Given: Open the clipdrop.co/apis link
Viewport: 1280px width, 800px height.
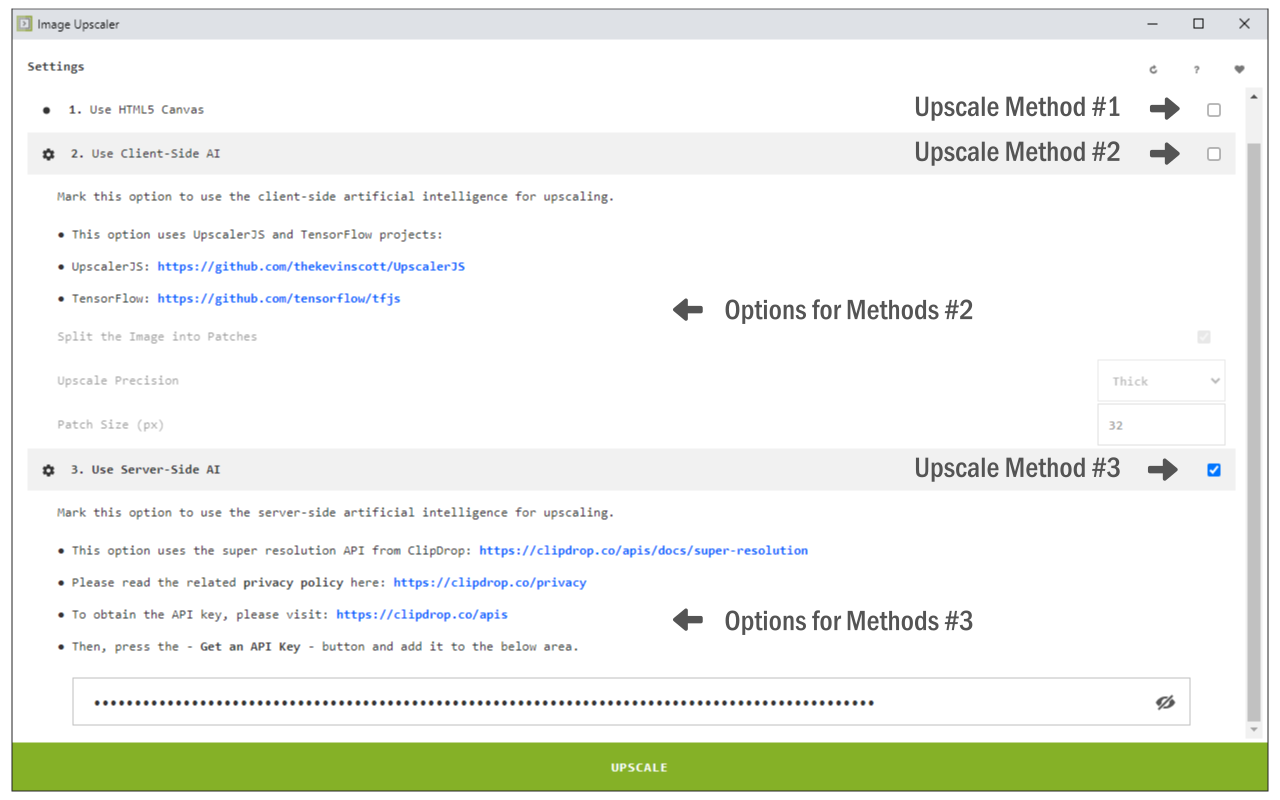Looking at the screenshot, I should (422, 615).
